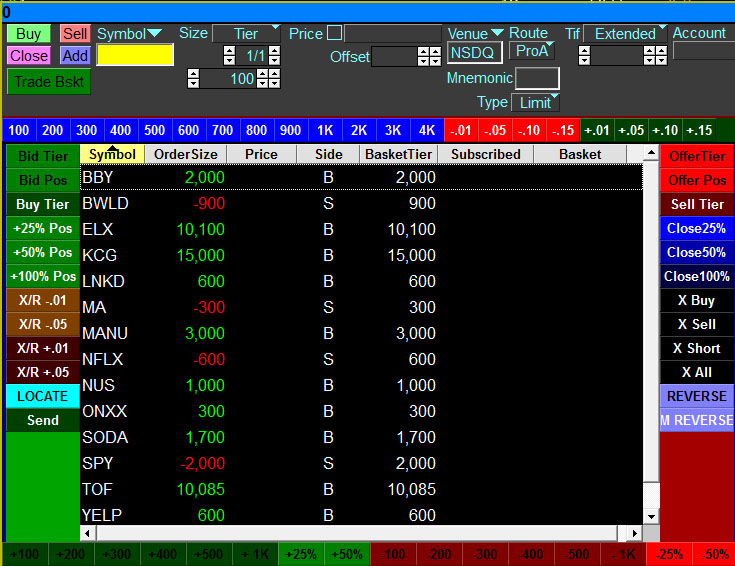Click the REVERSE button
This screenshot has width=735, height=566.
697,396
